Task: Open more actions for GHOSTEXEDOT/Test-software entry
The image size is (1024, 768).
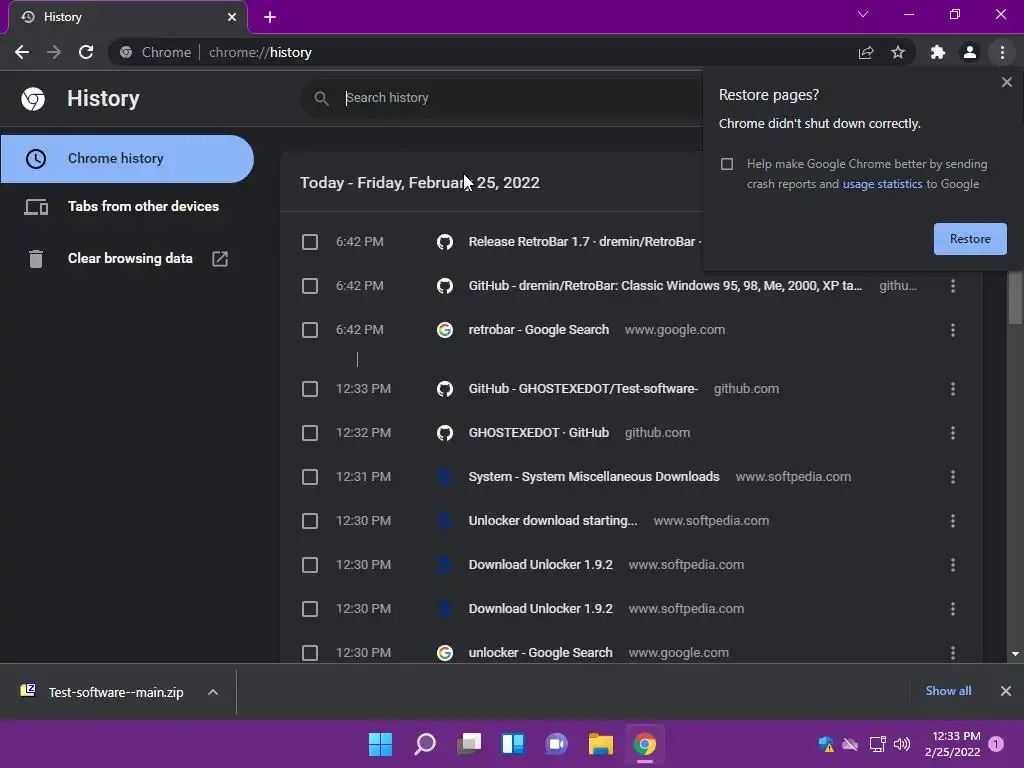Action: point(953,389)
